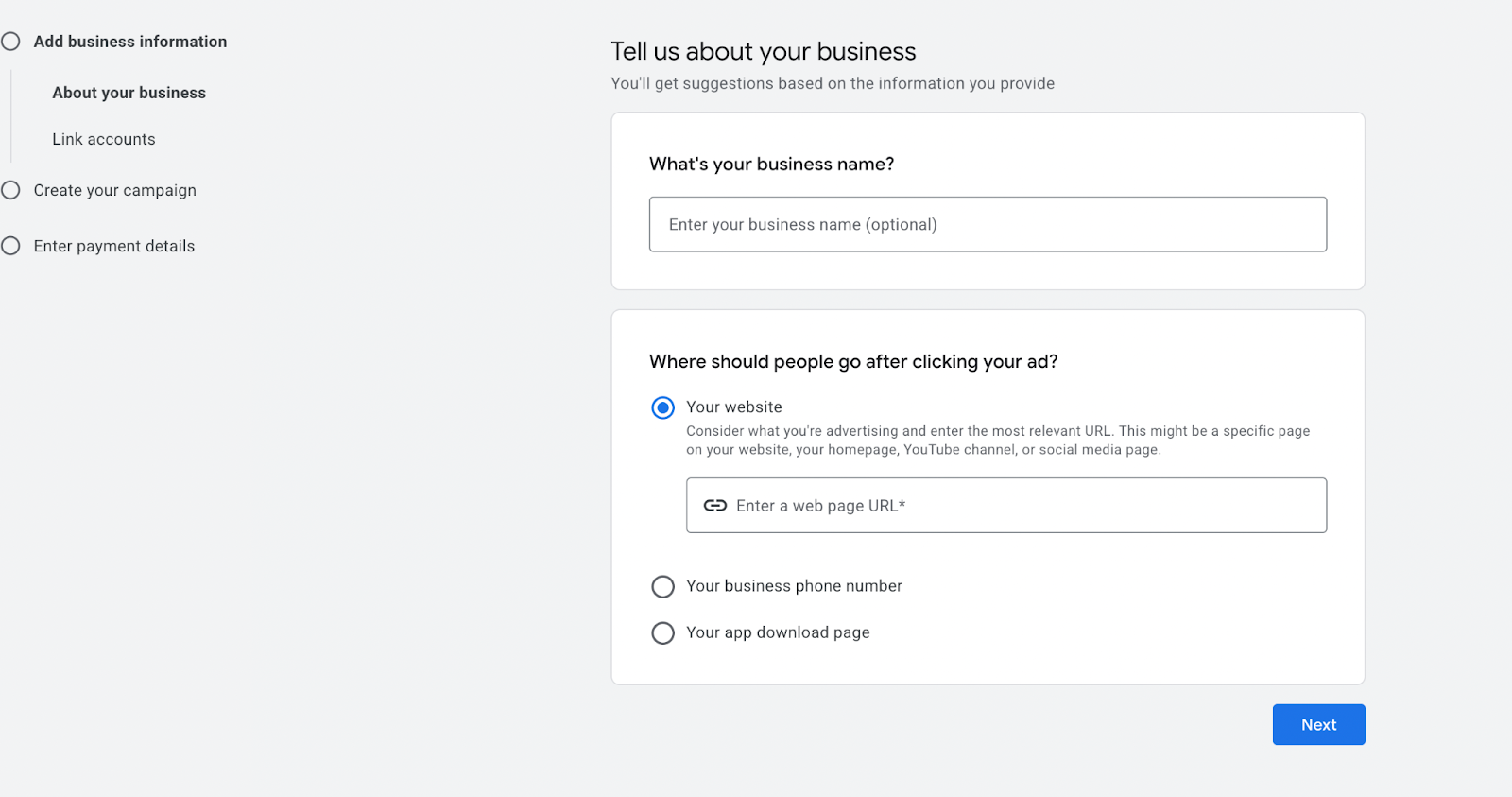Click the business name question card

[x=987, y=200]
